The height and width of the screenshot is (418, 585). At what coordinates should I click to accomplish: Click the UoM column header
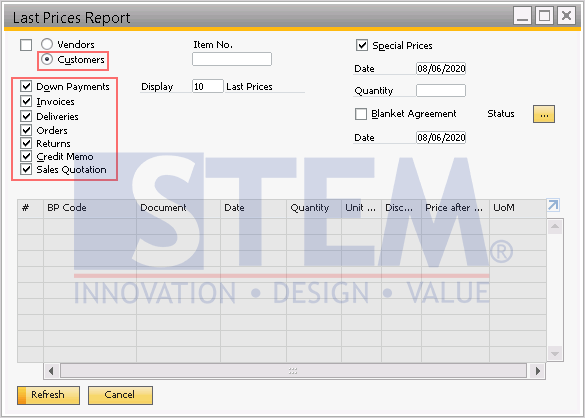click(x=518, y=208)
